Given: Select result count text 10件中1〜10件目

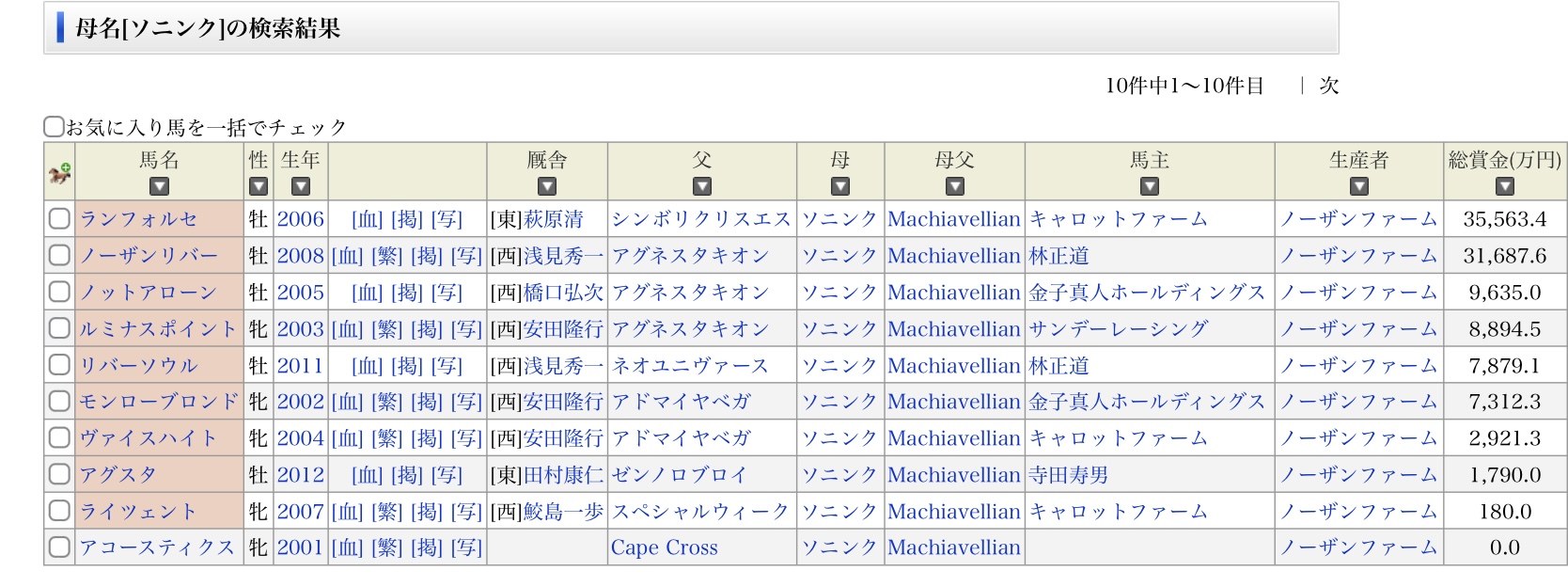Looking at the screenshot, I should coord(1184,86).
